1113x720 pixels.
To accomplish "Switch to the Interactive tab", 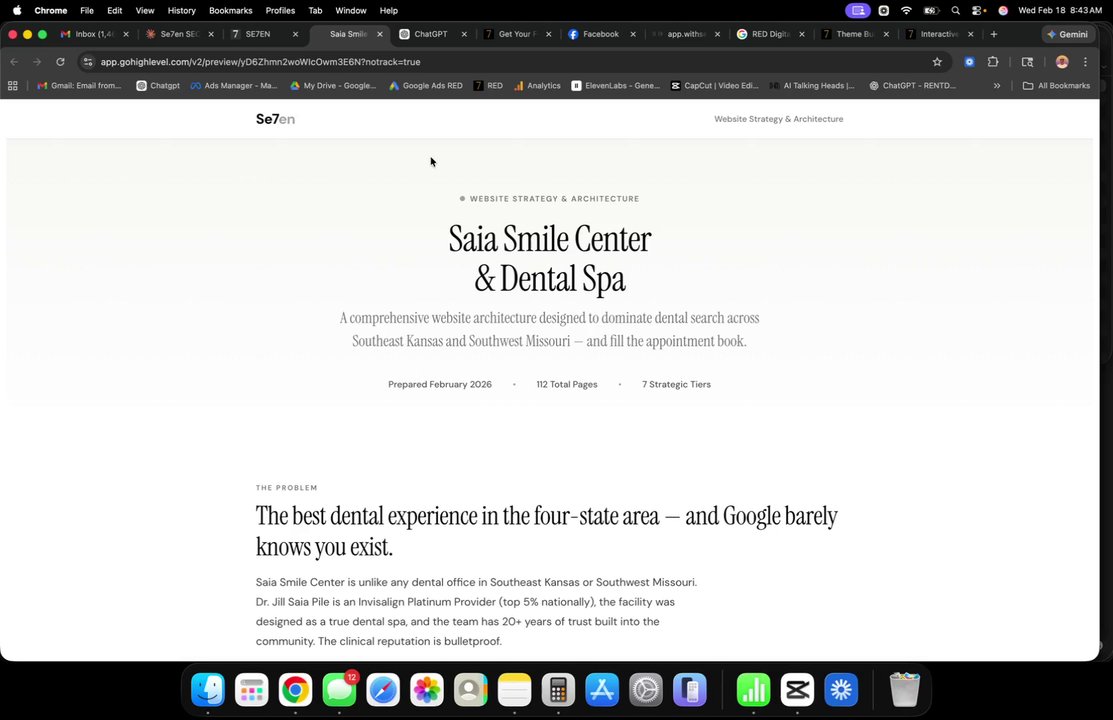I will tap(940, 34).
